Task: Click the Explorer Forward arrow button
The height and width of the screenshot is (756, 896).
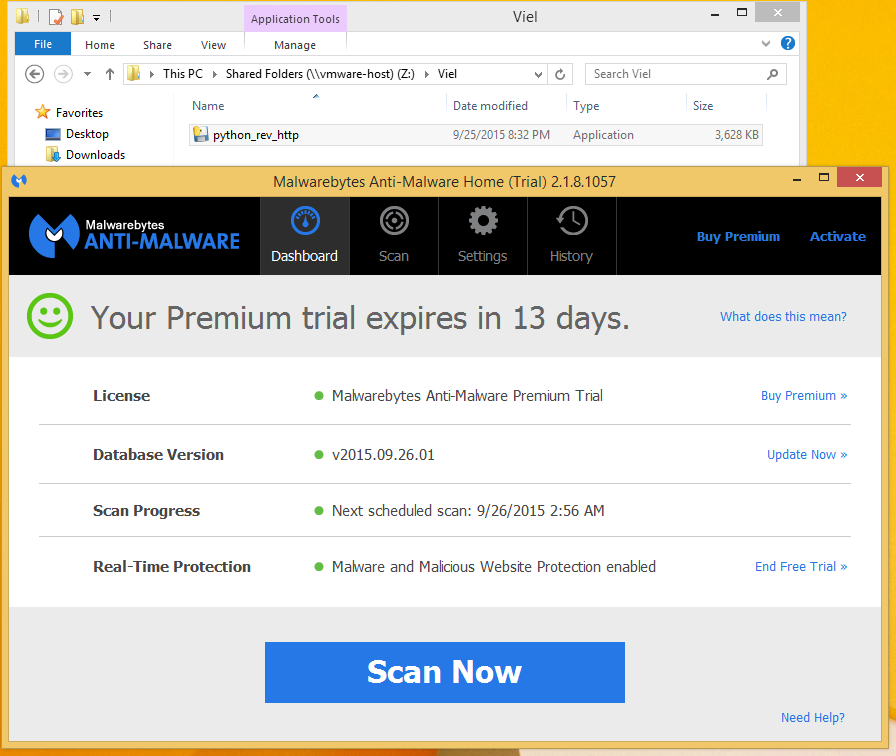Action: (x=63, y=74)
